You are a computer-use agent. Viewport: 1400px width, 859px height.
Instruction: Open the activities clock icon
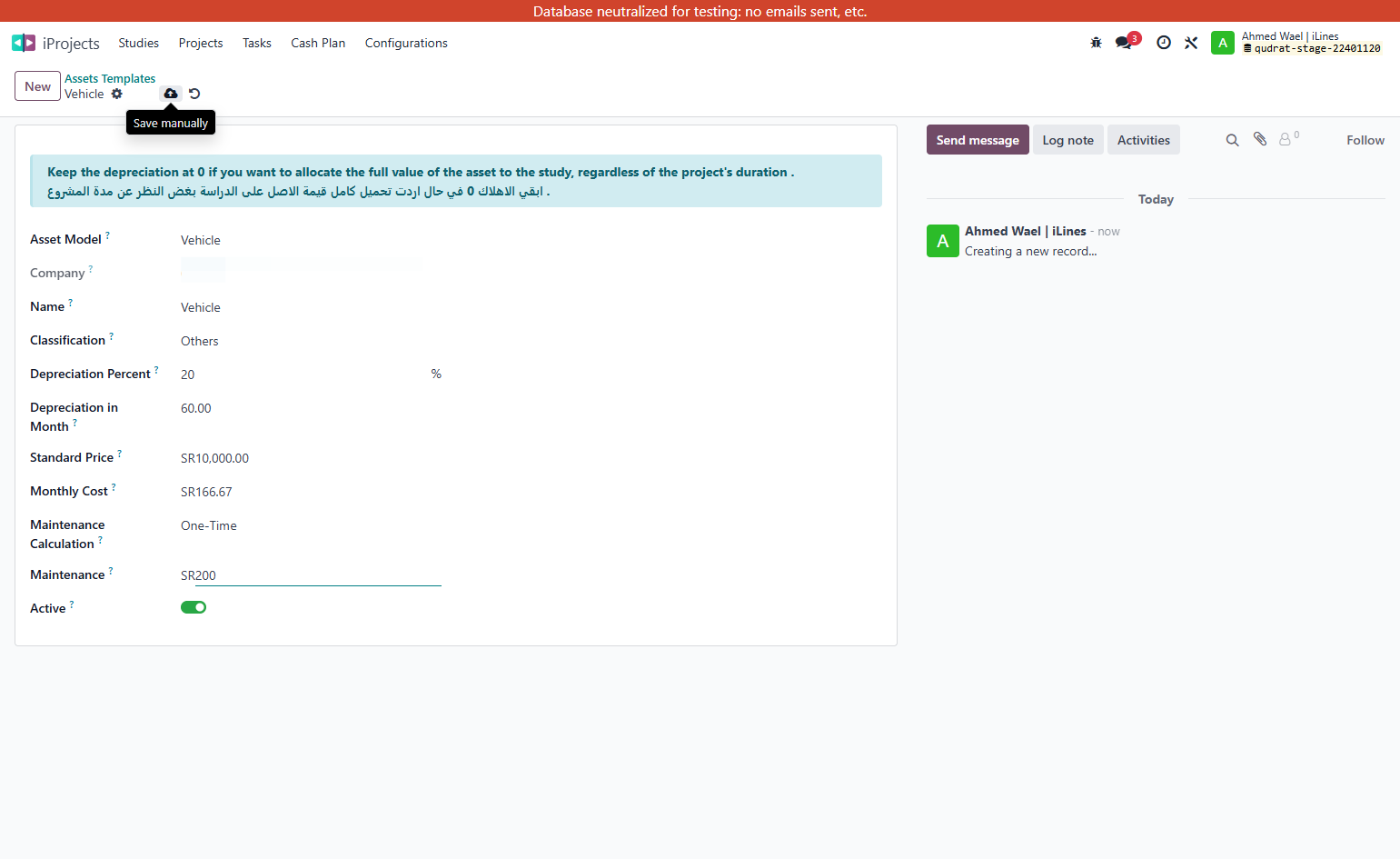tap(1164, 43)
